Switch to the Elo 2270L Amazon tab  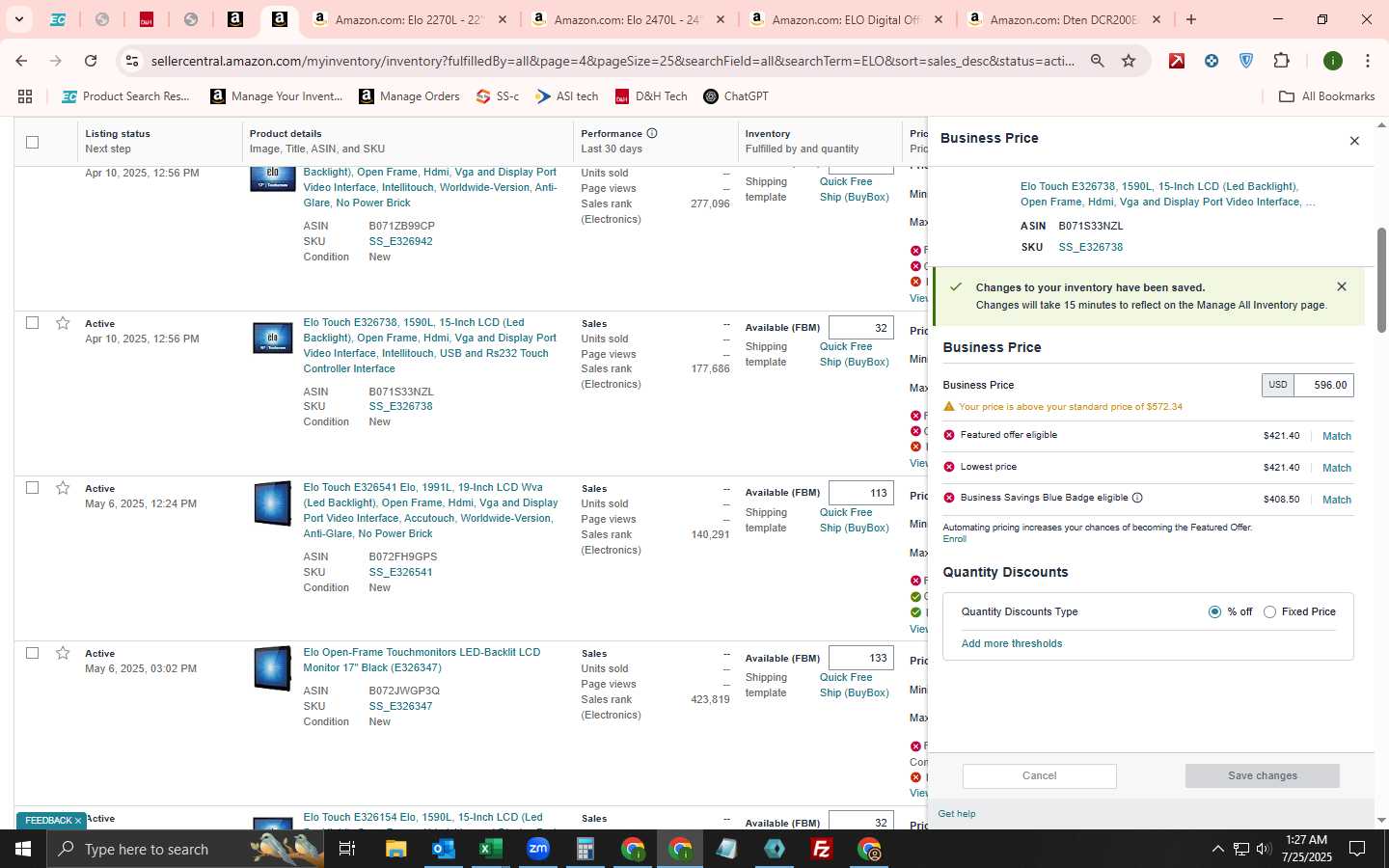point(411,19)
